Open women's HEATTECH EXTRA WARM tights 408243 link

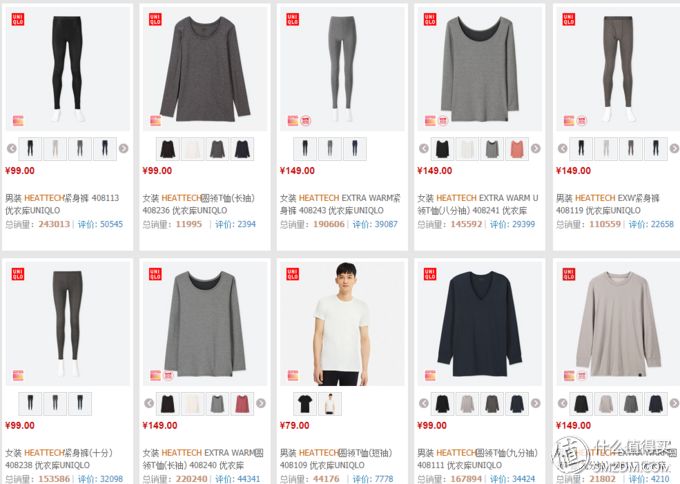[x=340, y=204]
